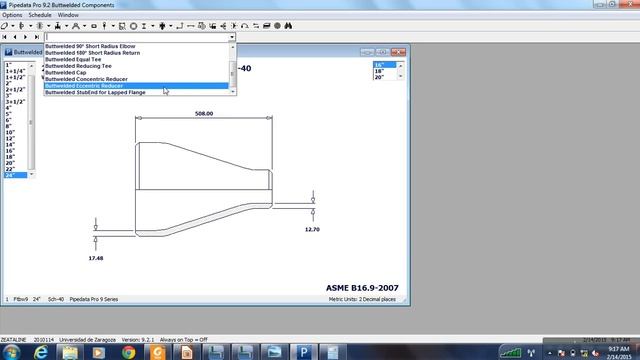Launch Internet Explorer from the taskbar
Image resolution: width=640 pixels, height=360 pixels.
pos(41,352)
